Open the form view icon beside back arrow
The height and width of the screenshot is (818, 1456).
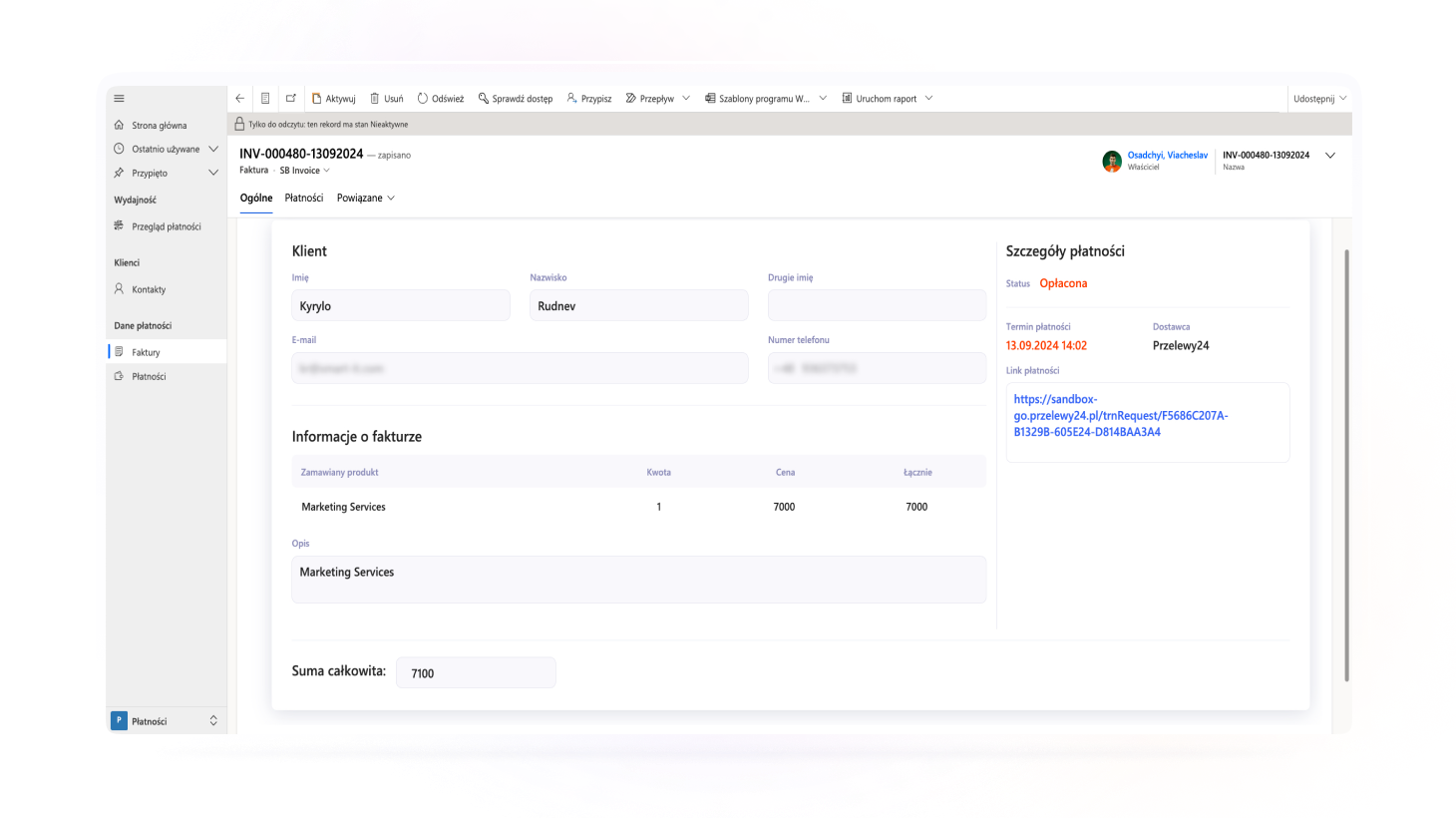265,99
